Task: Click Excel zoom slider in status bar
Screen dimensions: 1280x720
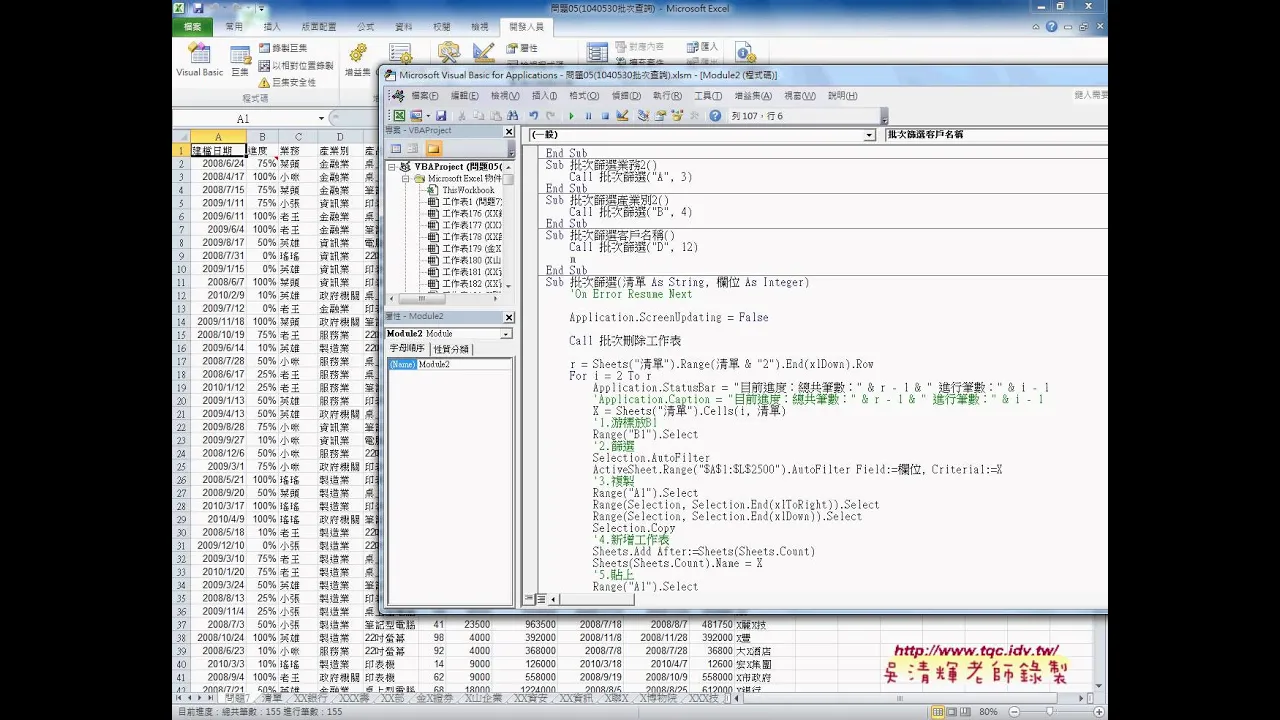Action: tap(1050, 712)
